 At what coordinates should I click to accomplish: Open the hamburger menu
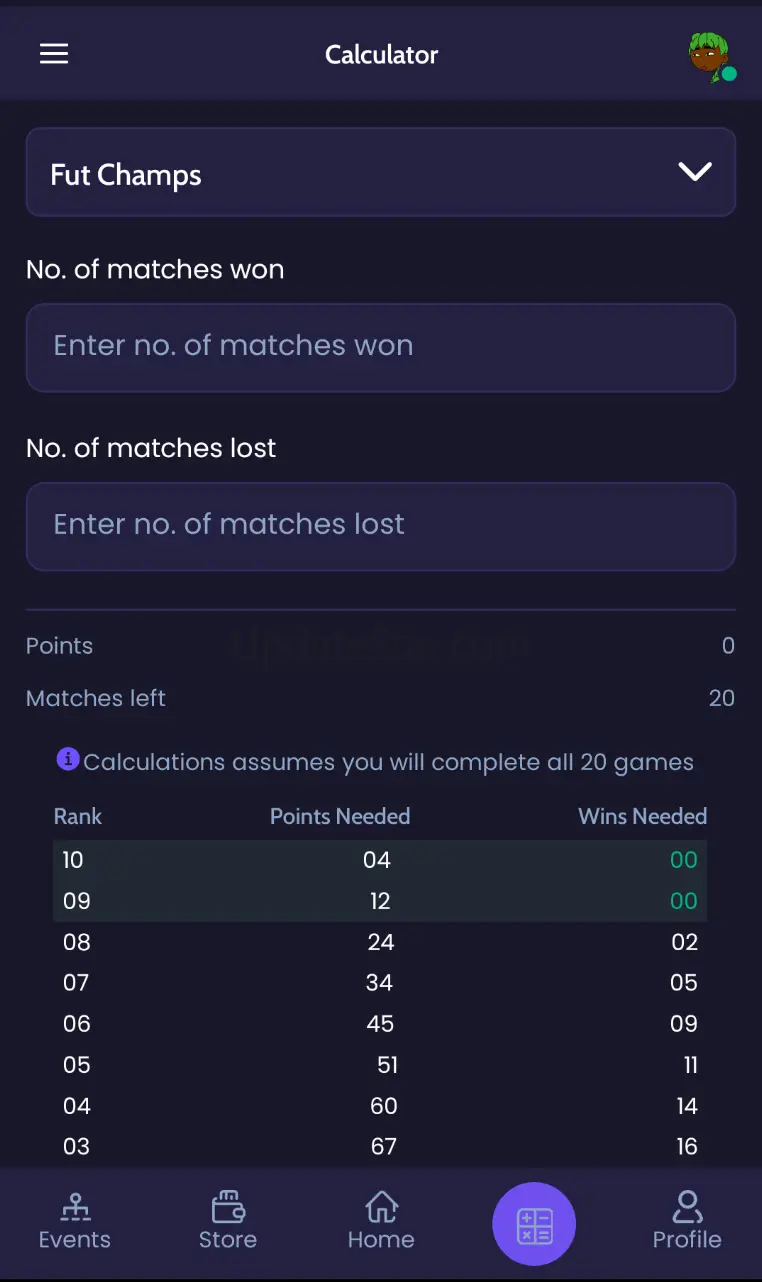pos(54,54)
